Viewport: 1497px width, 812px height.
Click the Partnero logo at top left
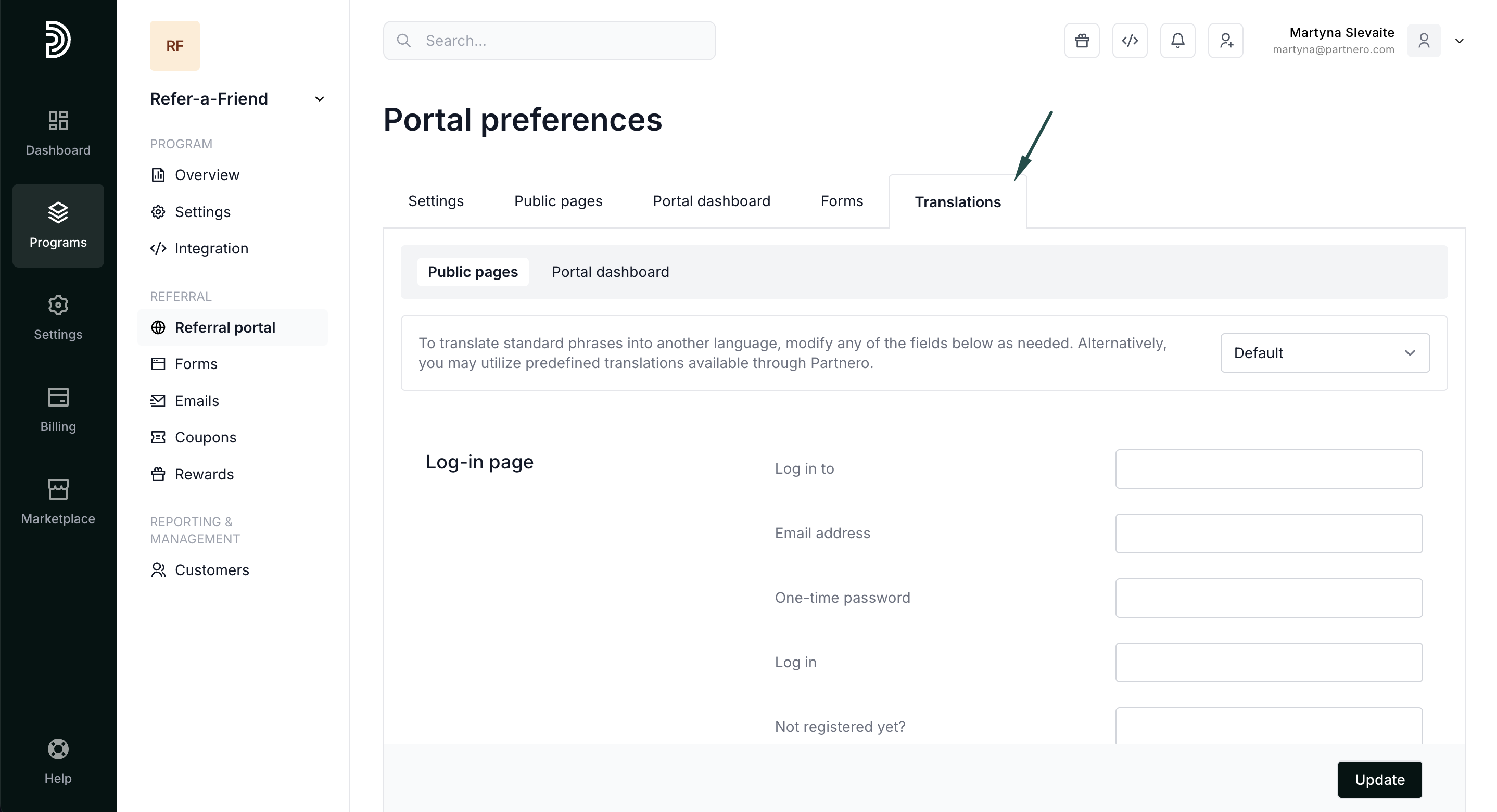[58, 40]
